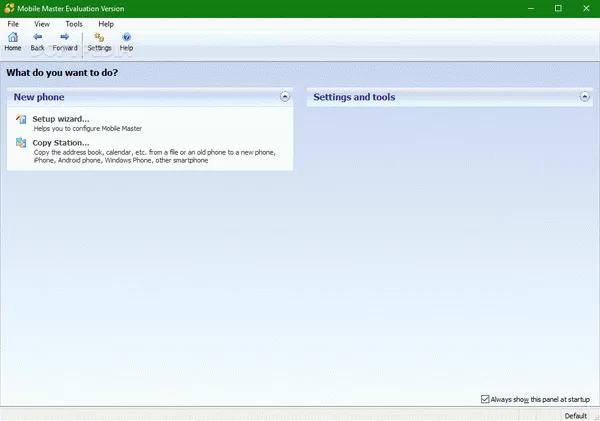The width and height of the screenshot is (600, 421).
Task: Click the New phone panel header
Action: (150, 97)
